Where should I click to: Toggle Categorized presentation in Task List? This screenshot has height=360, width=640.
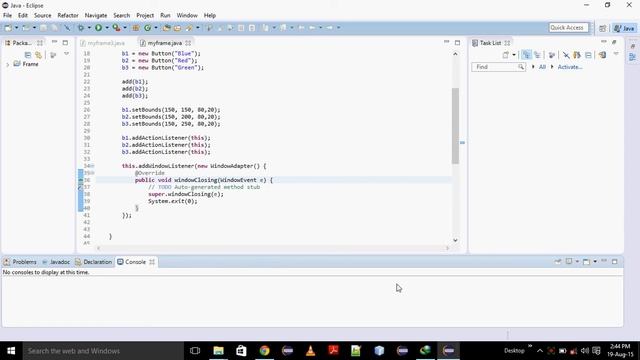pyautogui.click(x=526, y=55)
